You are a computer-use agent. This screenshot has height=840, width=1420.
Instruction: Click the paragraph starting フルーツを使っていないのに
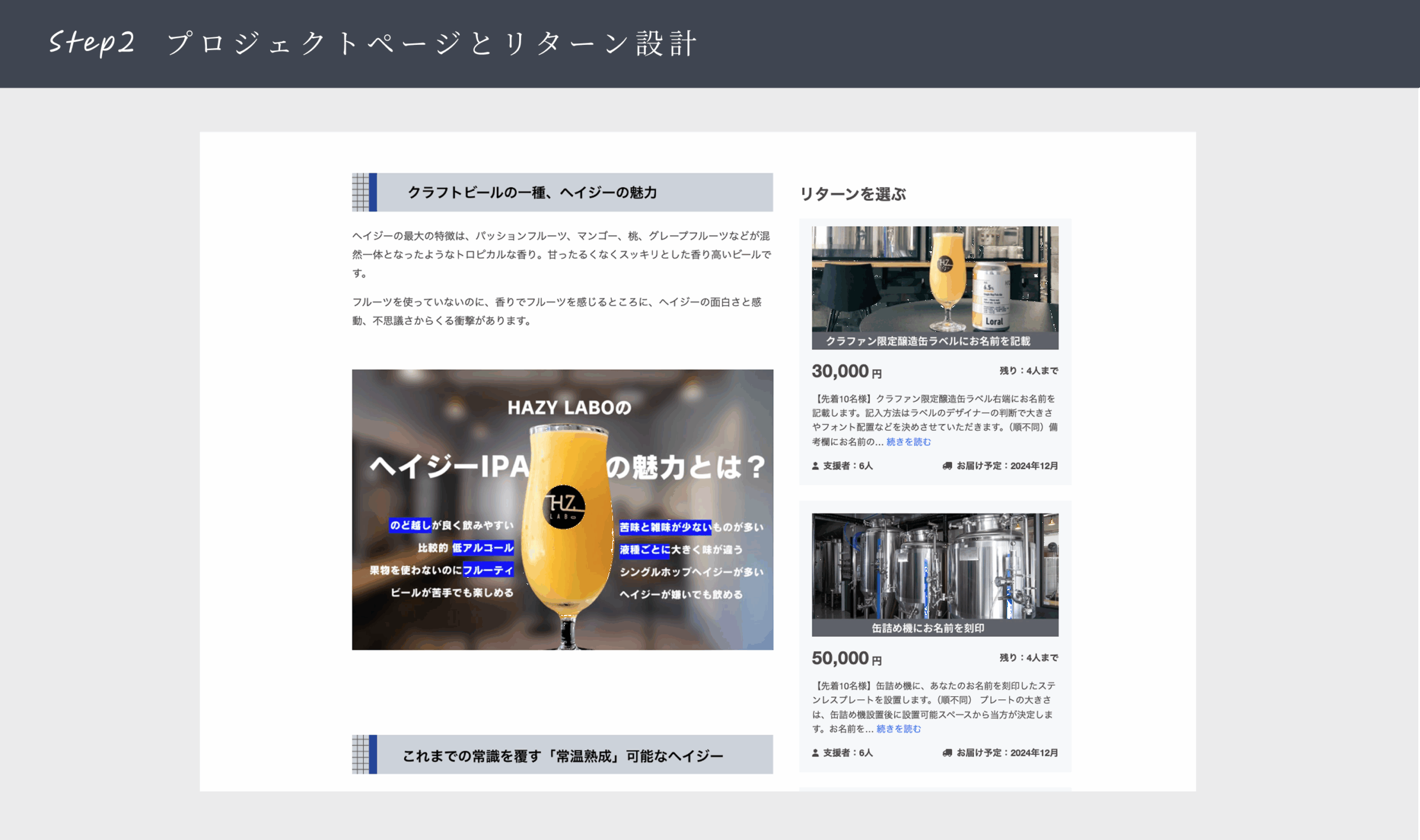click(x=557, y=311)
